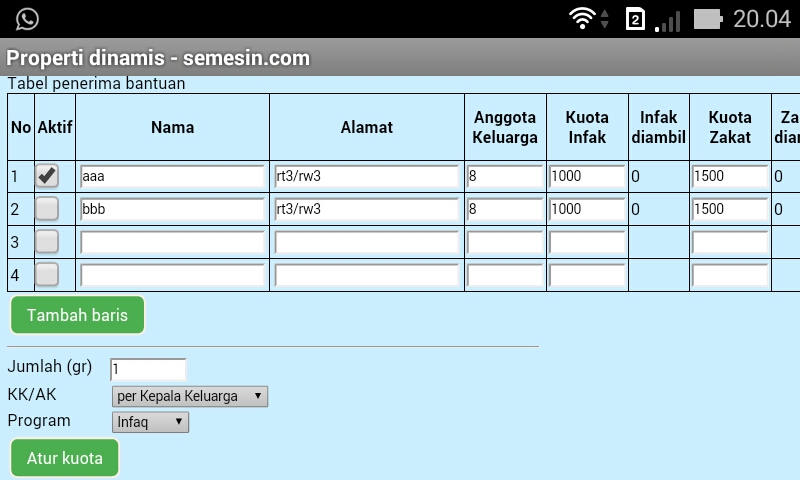The width and height of the screenshot is (800, 480).
Task: Open the KK/AK per Kepala Keluarga dropdown
Action: click(x=190, y=396)
